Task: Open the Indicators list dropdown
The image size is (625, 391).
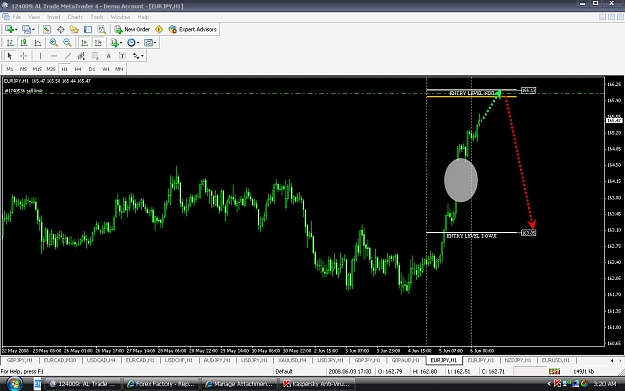Action: 116,43
